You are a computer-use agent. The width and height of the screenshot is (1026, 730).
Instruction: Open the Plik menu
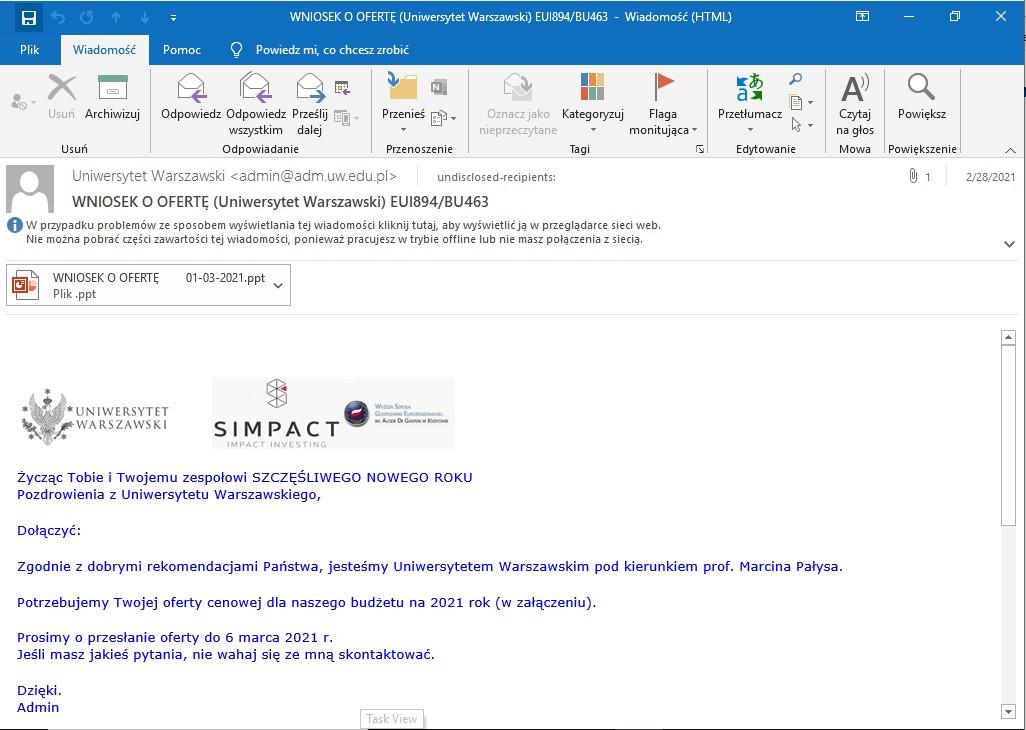30,50
